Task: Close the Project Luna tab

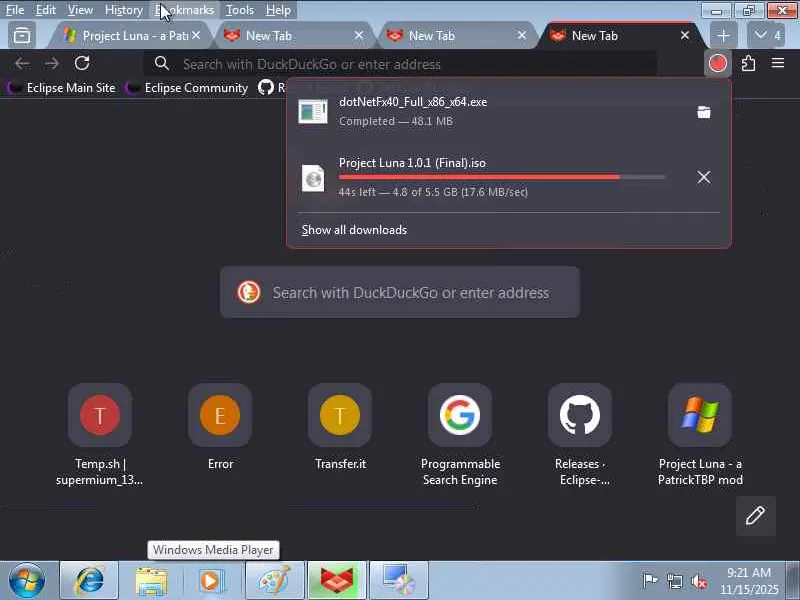Action: click(196, 35)
